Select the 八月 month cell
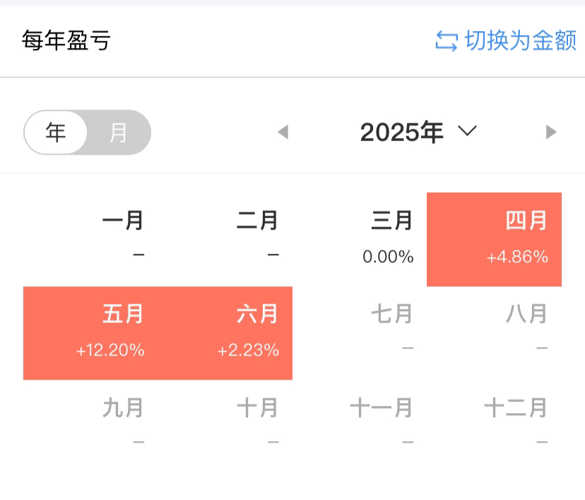Screen dimensions: 585x500 coord(494,333)
